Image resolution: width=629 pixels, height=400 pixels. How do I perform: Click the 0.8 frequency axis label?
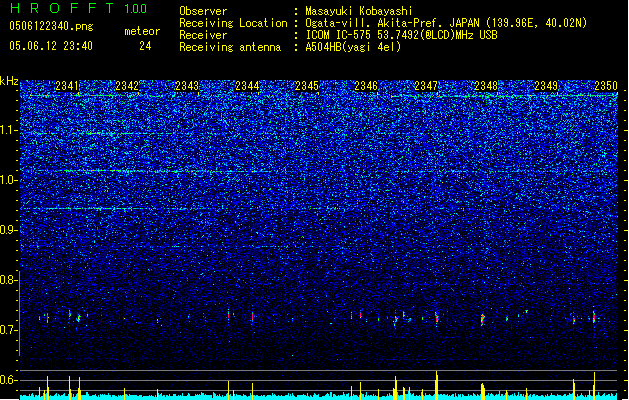[8, 280]
